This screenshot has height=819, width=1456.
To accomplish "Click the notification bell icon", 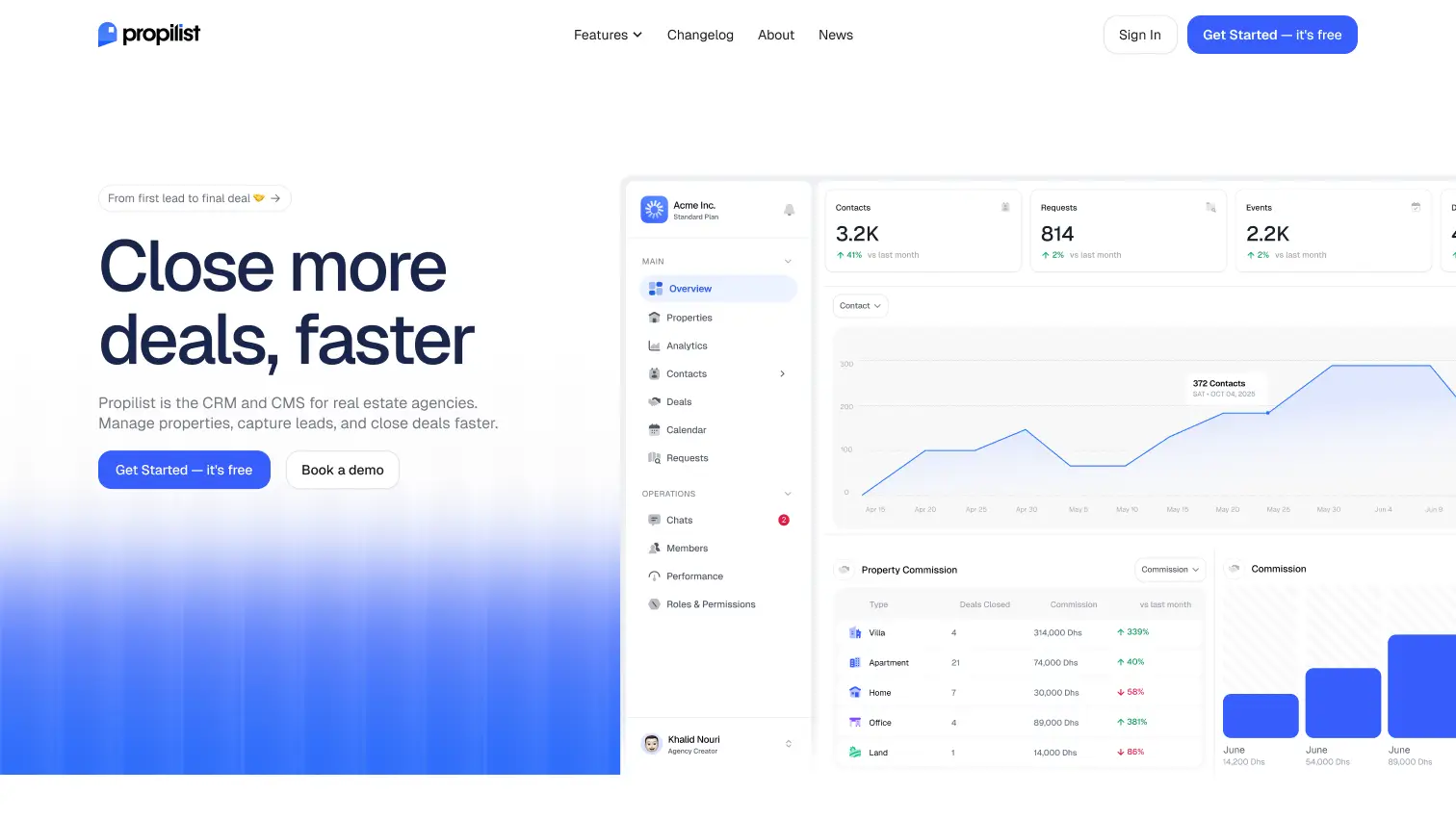I will (x=789, y=210).
